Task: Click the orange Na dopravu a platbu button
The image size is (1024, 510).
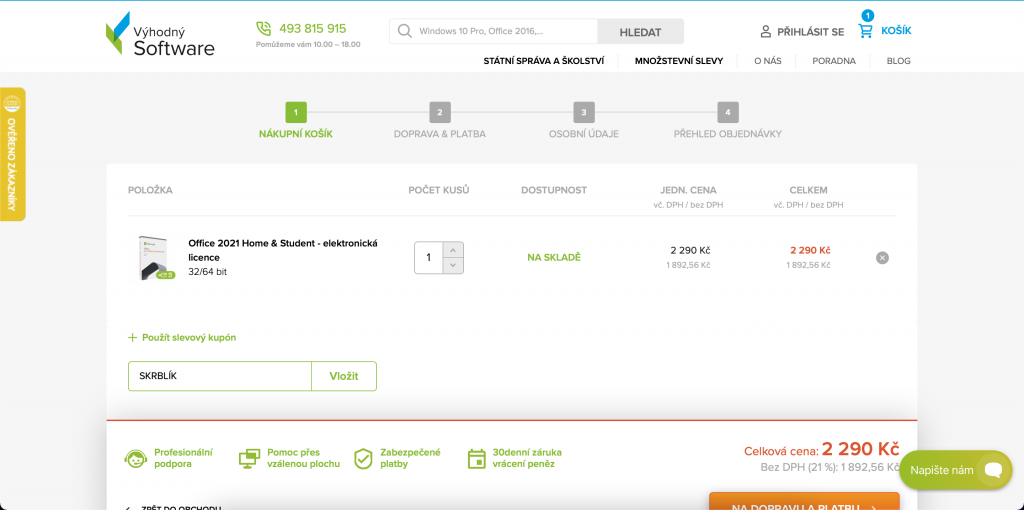Action: pyautogui.click(x=804, y=502)
